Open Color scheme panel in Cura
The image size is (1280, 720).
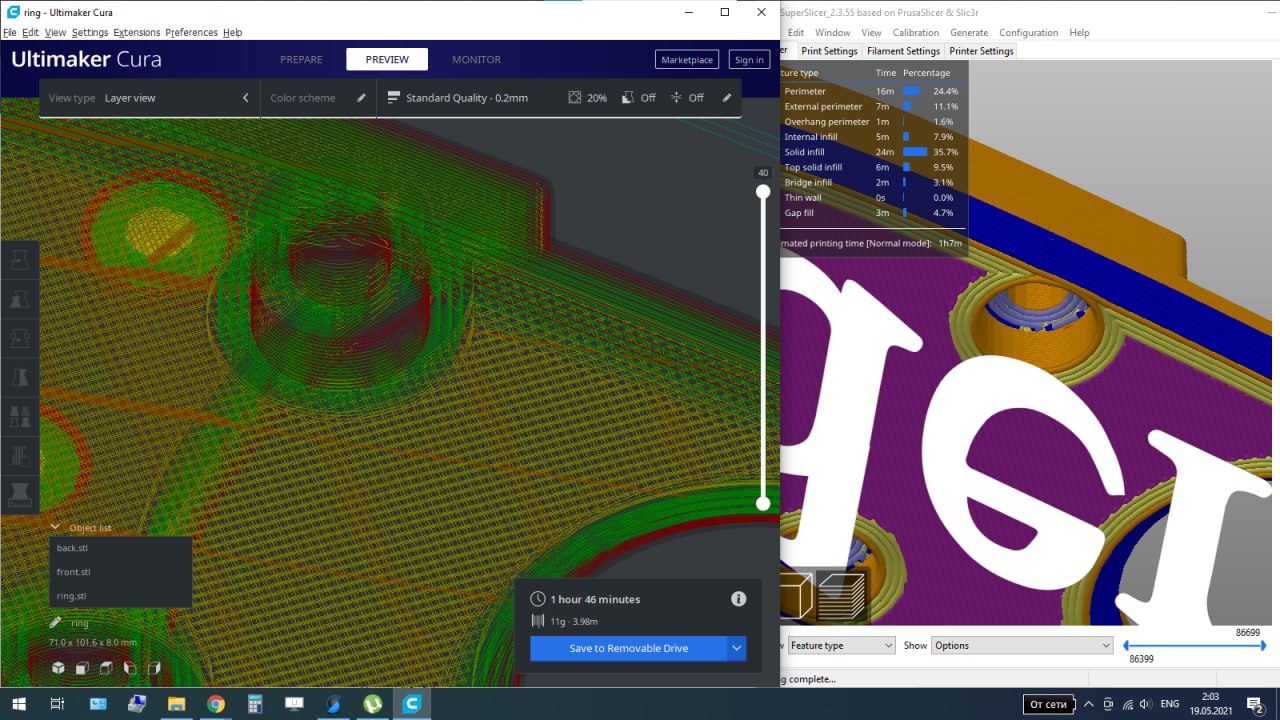(x=317, y=98)
